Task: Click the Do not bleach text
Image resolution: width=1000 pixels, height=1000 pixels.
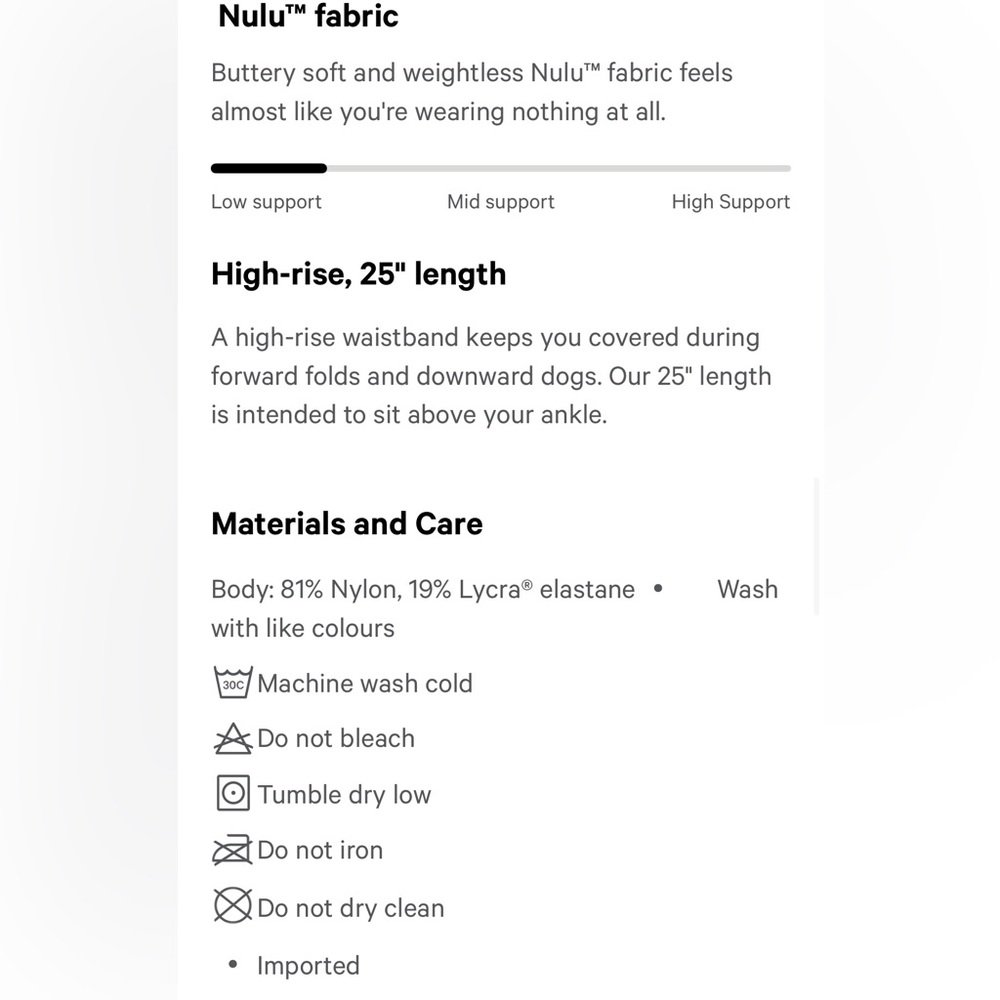Action: (x=336, y=739)
